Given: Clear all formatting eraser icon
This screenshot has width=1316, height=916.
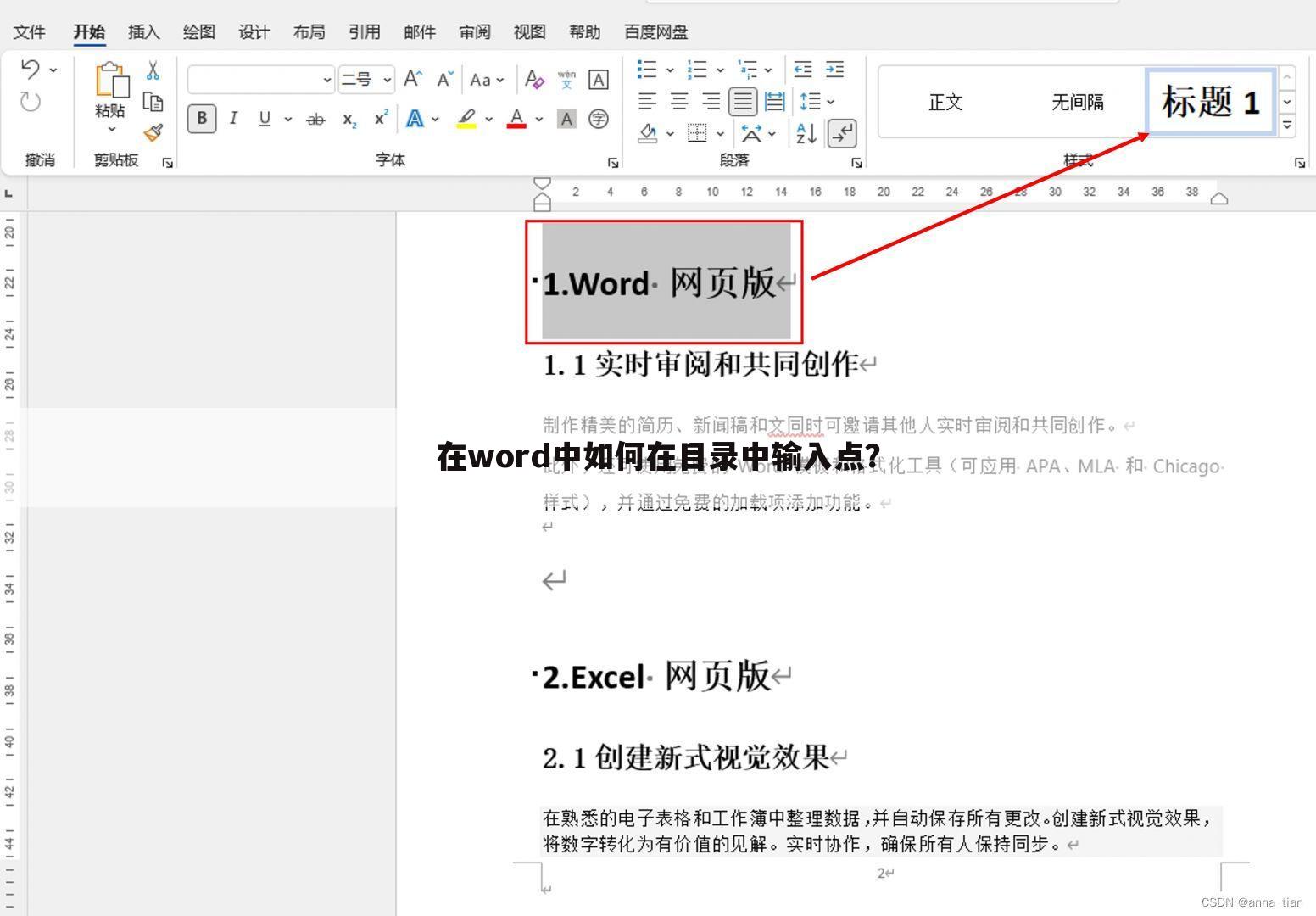Looking at the screenshot, I should pyautogui.click(x=534, y=80).
